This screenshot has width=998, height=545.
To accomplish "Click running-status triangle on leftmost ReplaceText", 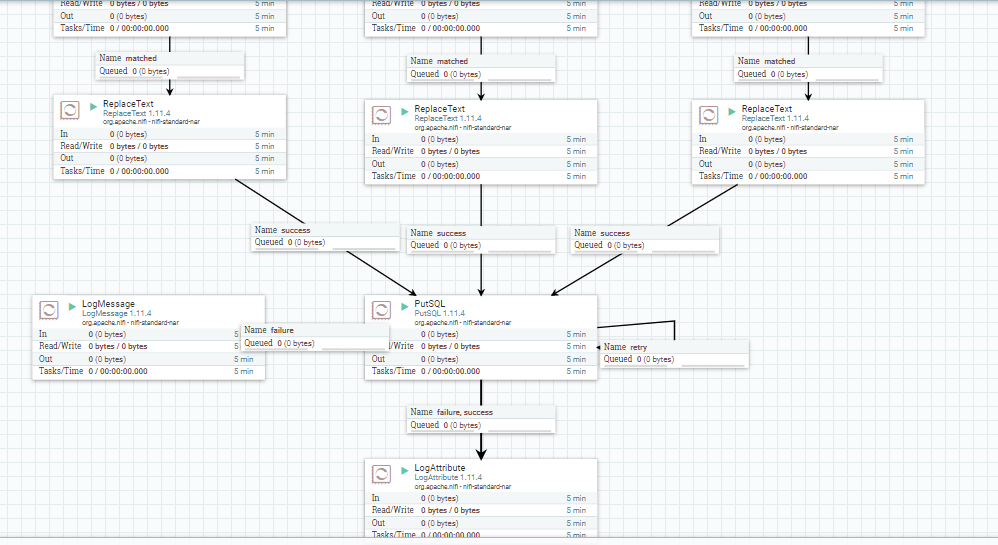I will point(93,106).
